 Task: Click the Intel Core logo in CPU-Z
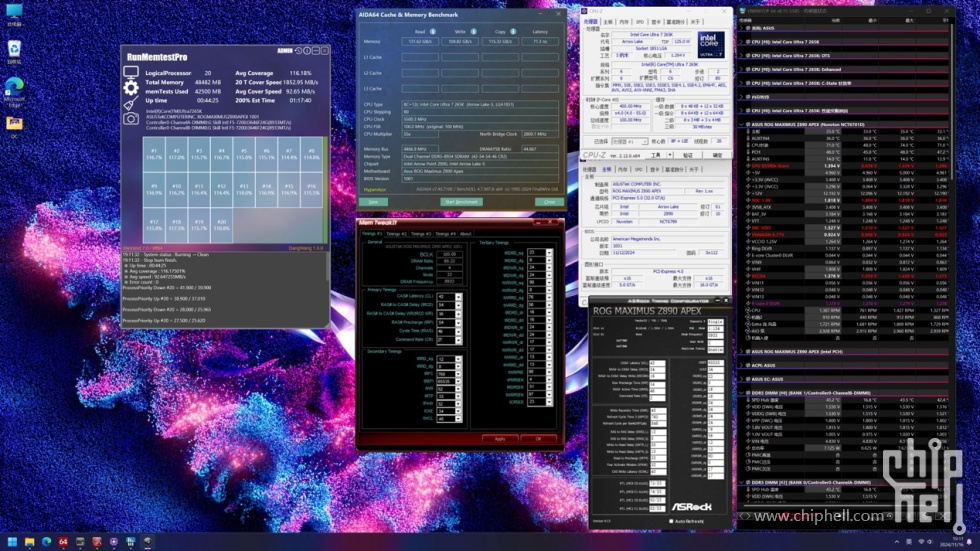pyautogui.click(x=711, y=45)
